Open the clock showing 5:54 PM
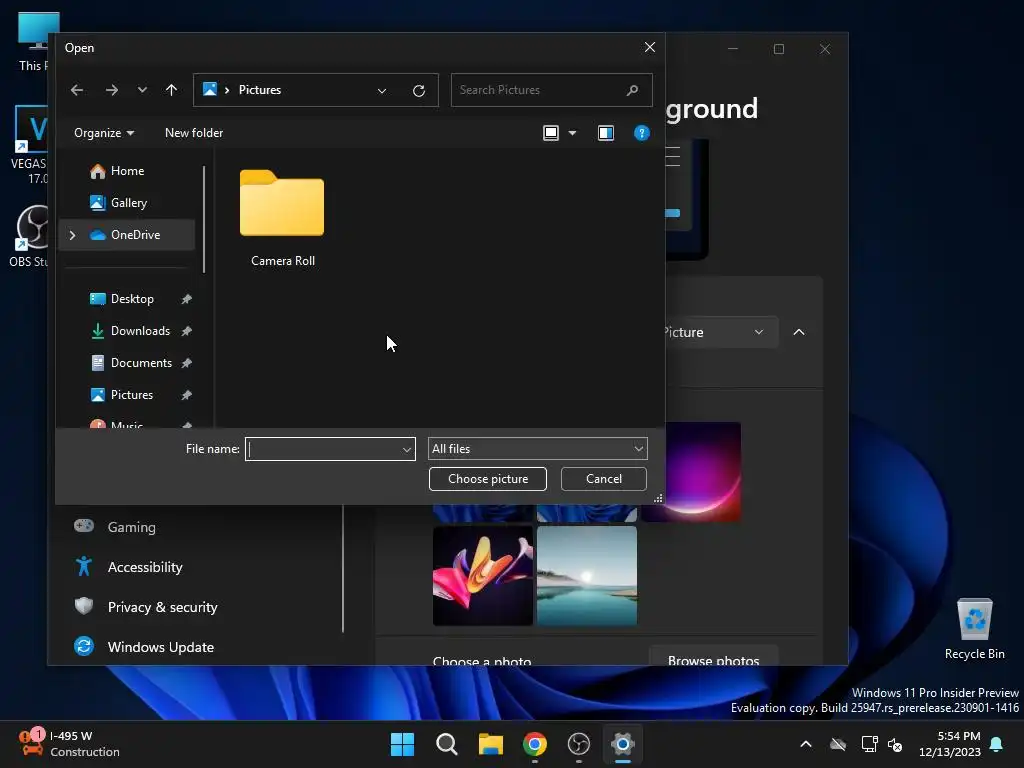 (x=950, y=744)
